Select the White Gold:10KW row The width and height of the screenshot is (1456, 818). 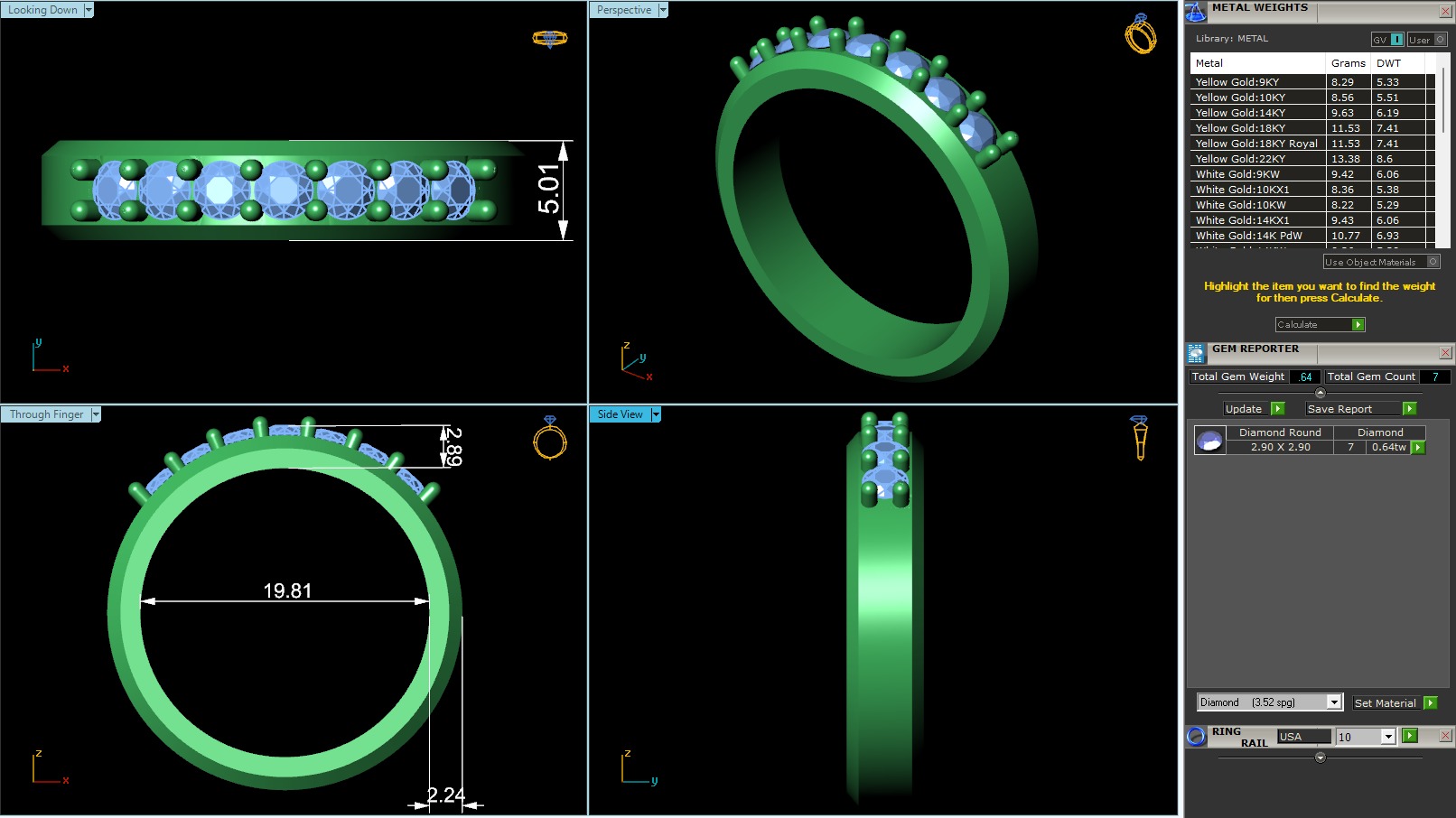click(1312, 205)
